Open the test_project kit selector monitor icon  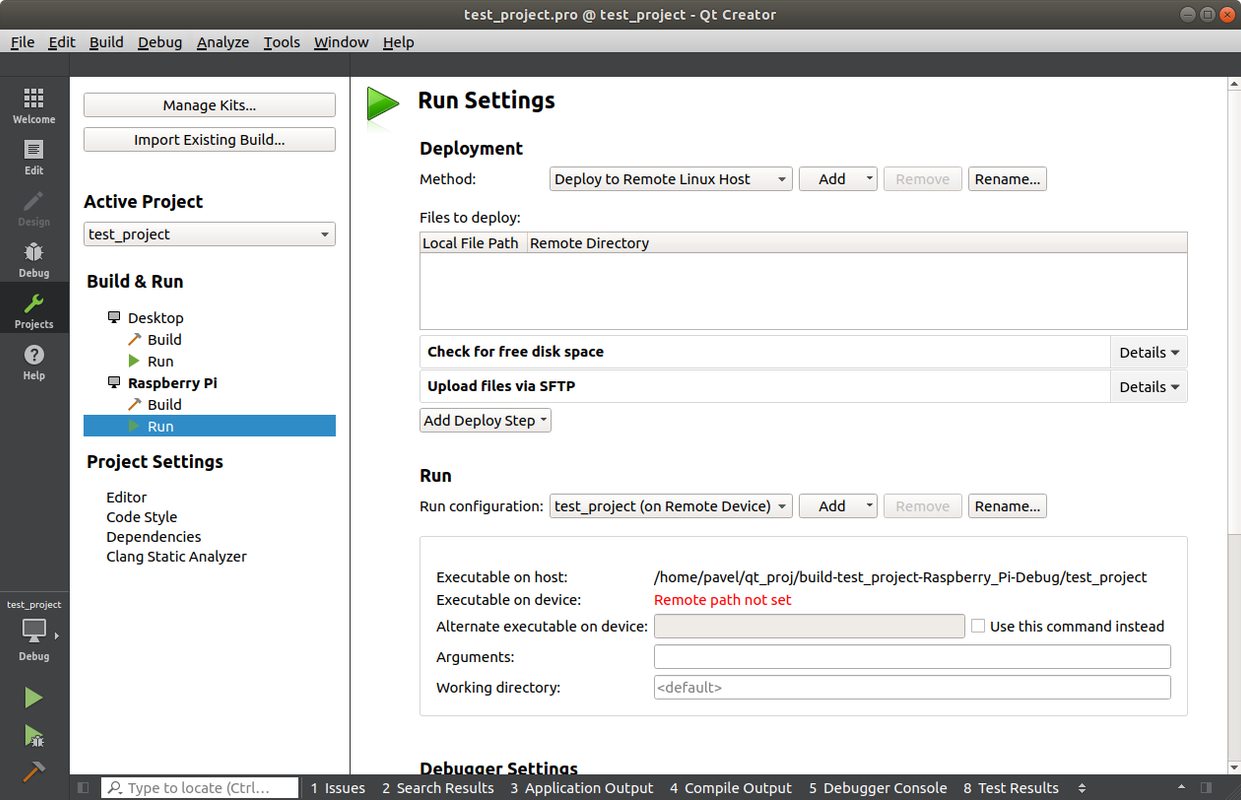(34, 631)
